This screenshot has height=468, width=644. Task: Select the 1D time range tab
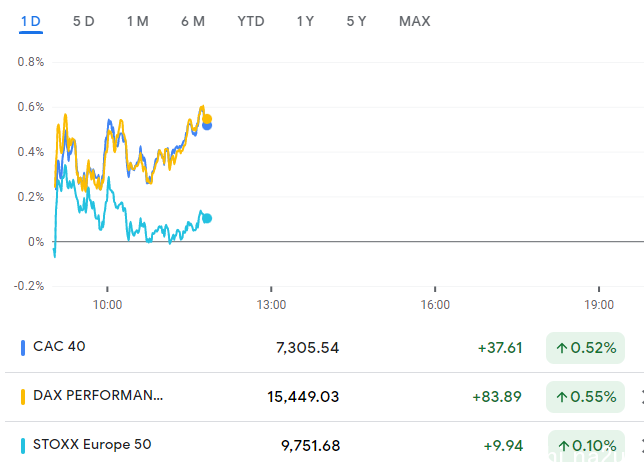(x=31, y=21)
